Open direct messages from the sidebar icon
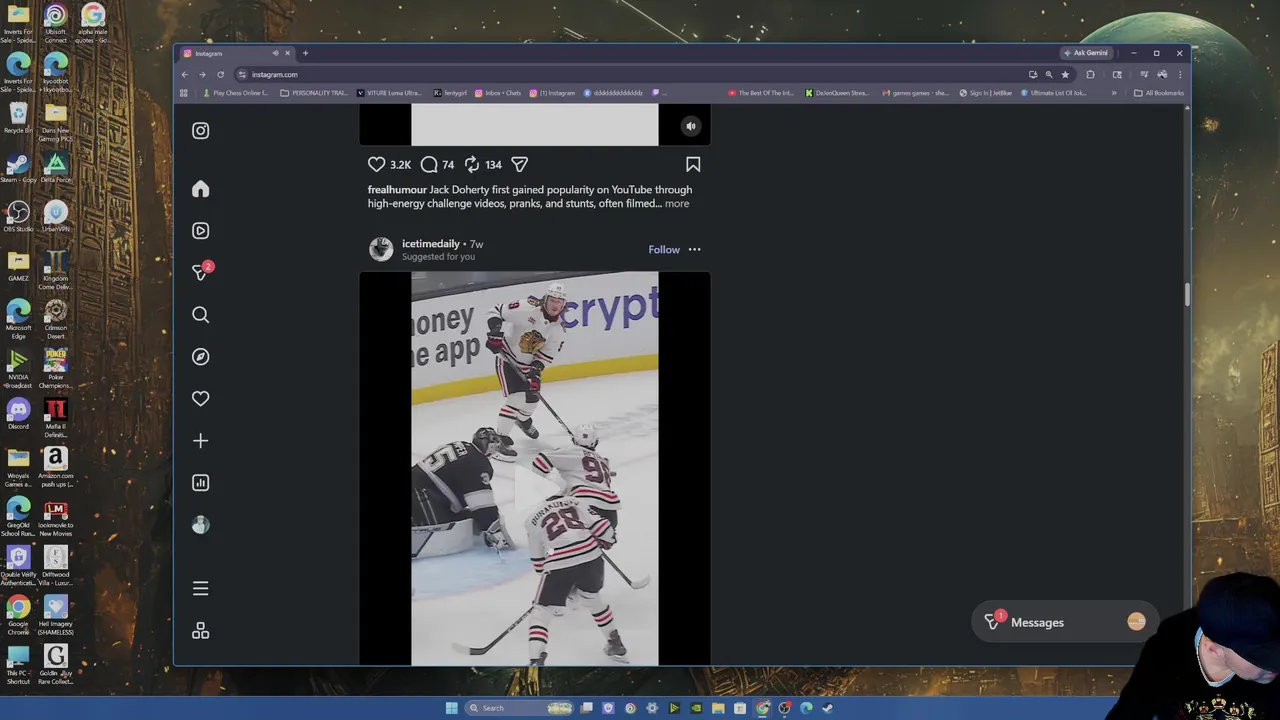 click(201, 272)
